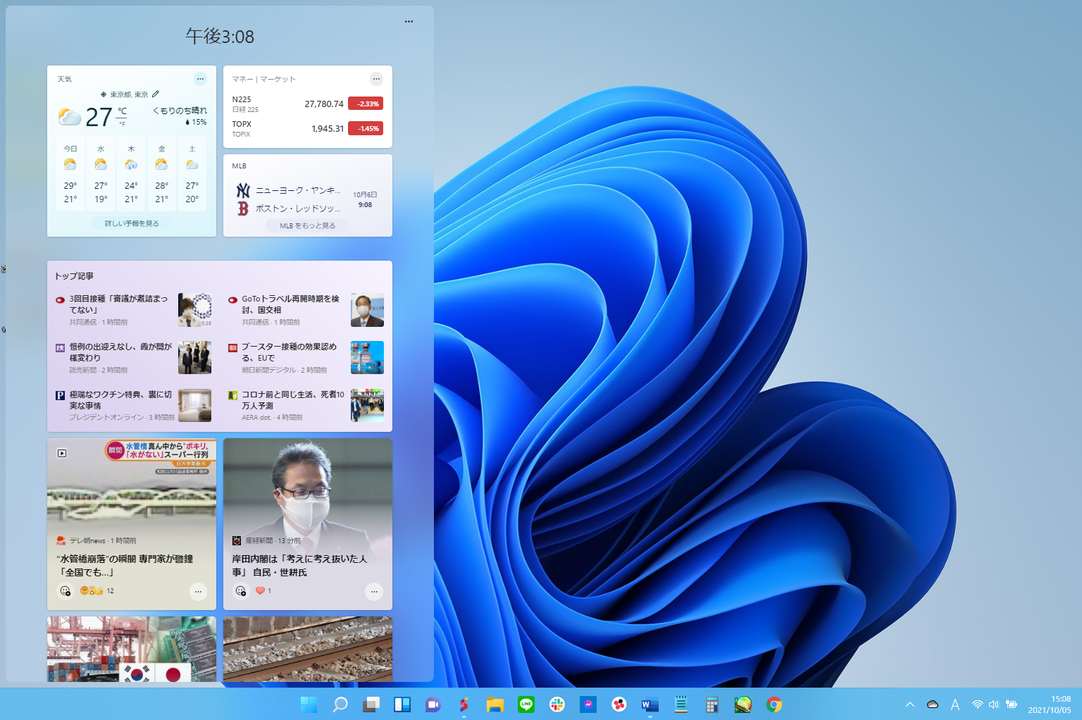Edit the weather location 東京都, 東京
1082x720 pixels.
(156, 94)
